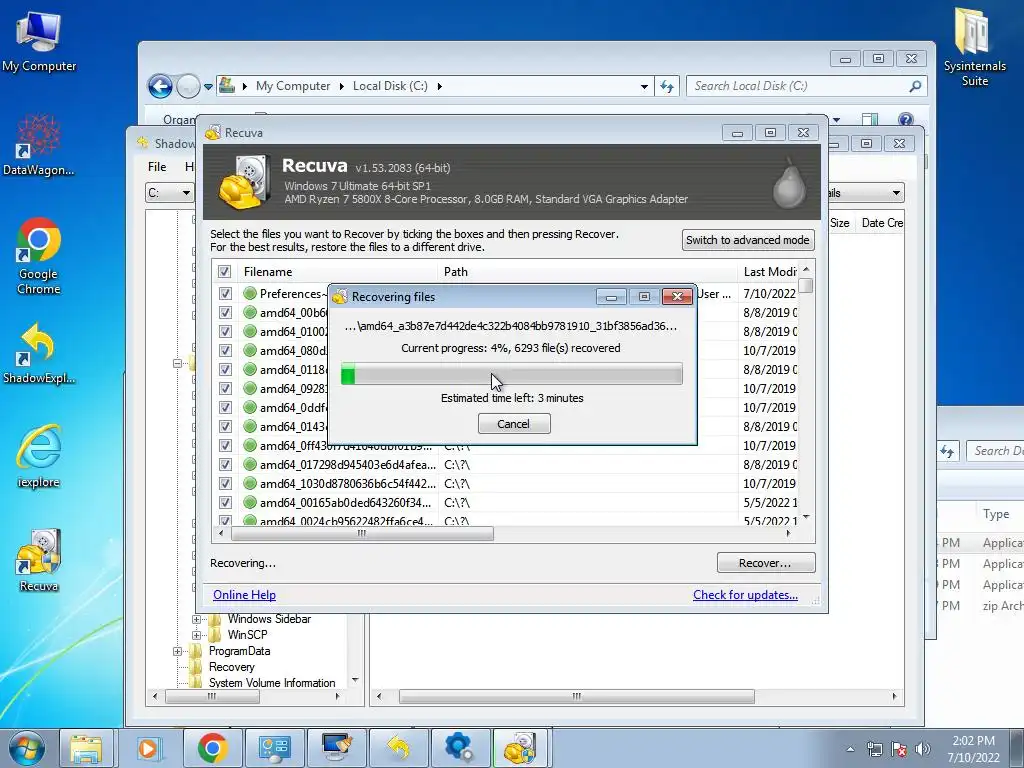Open Online Help link
Viewport: 1024px width, 768px height.
pyautogui.click(x=244, y=595)
